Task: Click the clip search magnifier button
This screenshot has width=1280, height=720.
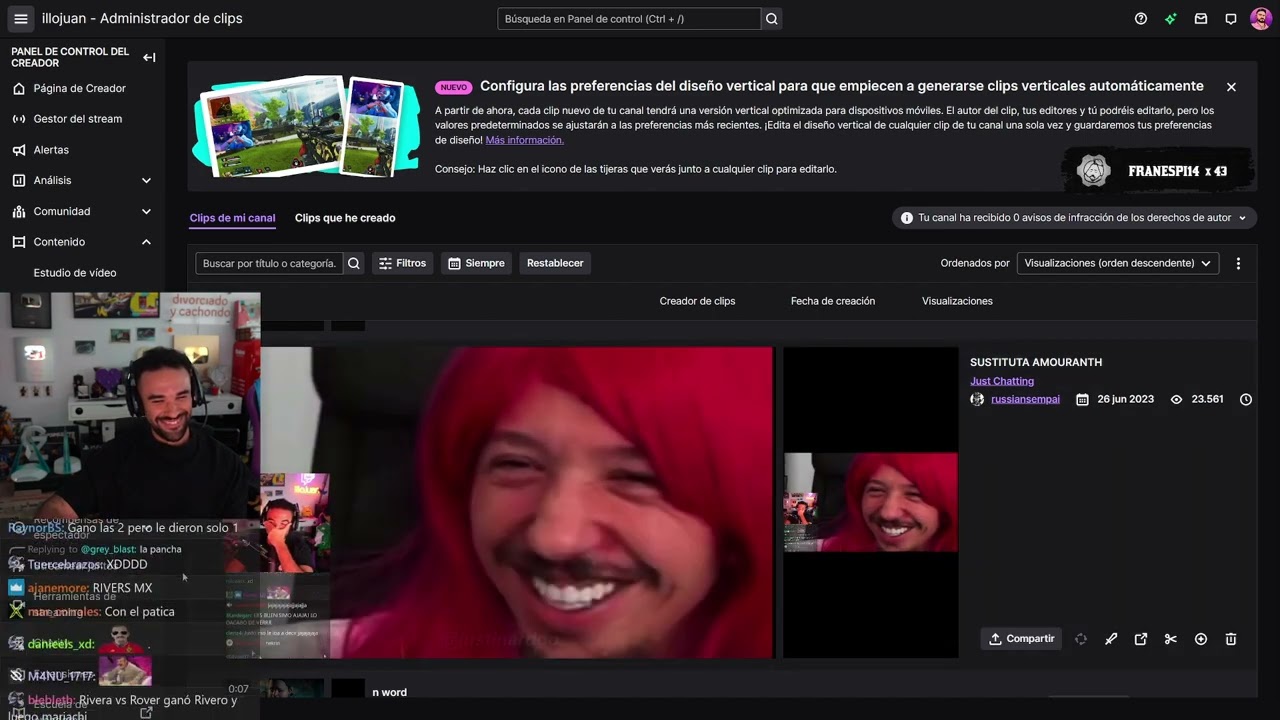Action: [x=353, y=263]
